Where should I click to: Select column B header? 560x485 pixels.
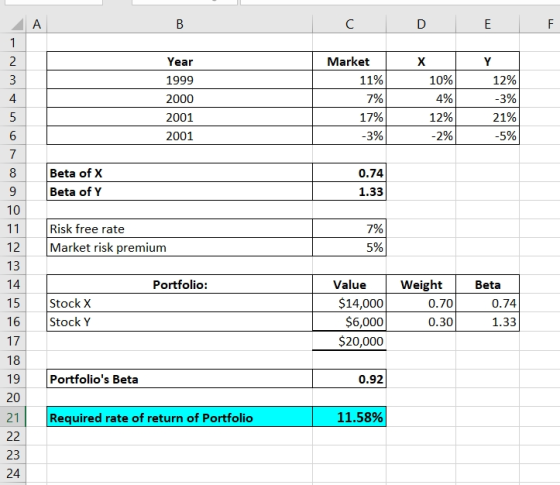tap(179, 24)
